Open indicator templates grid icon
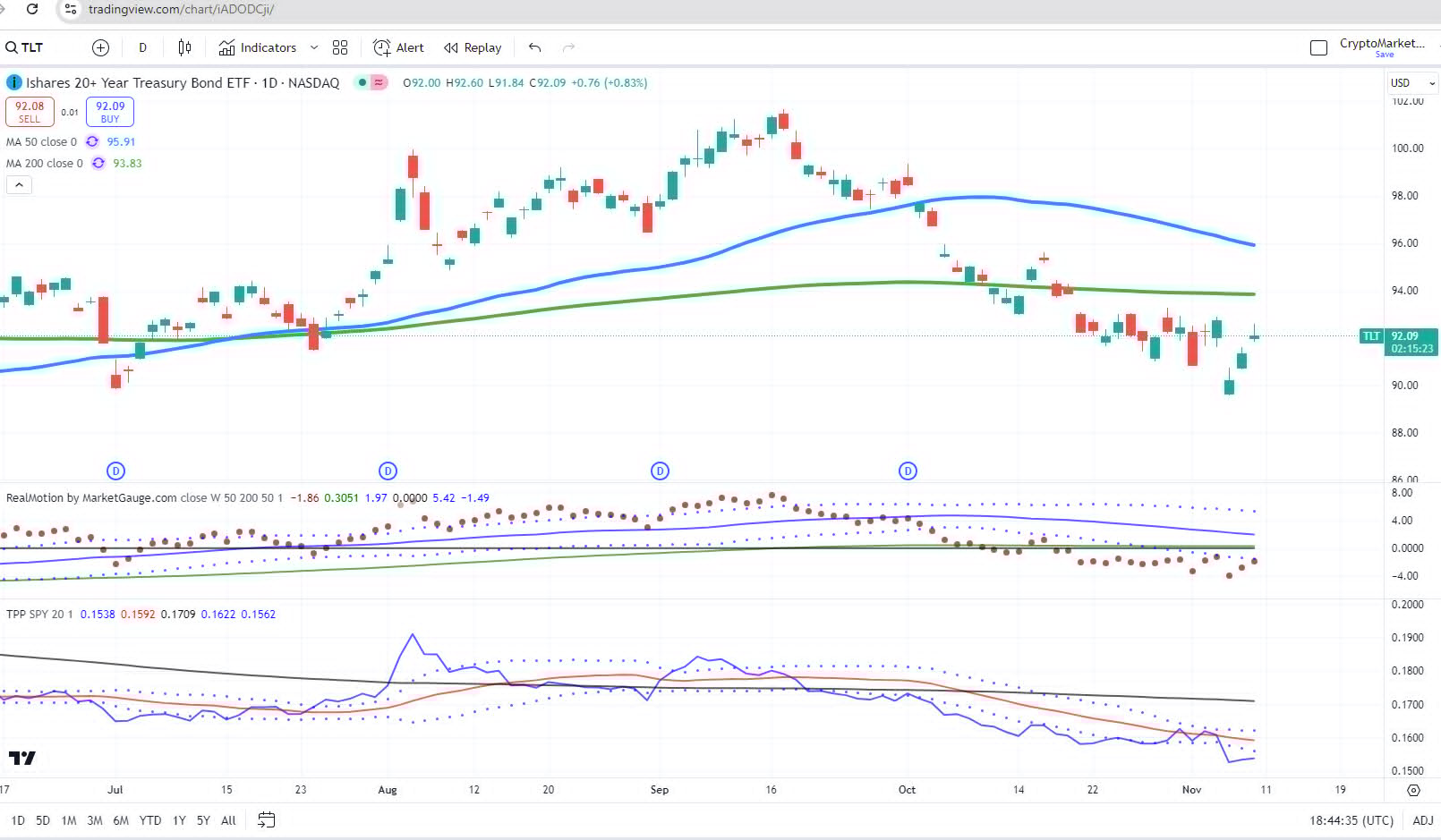1441x840 pixels. [x=340, y=47]
